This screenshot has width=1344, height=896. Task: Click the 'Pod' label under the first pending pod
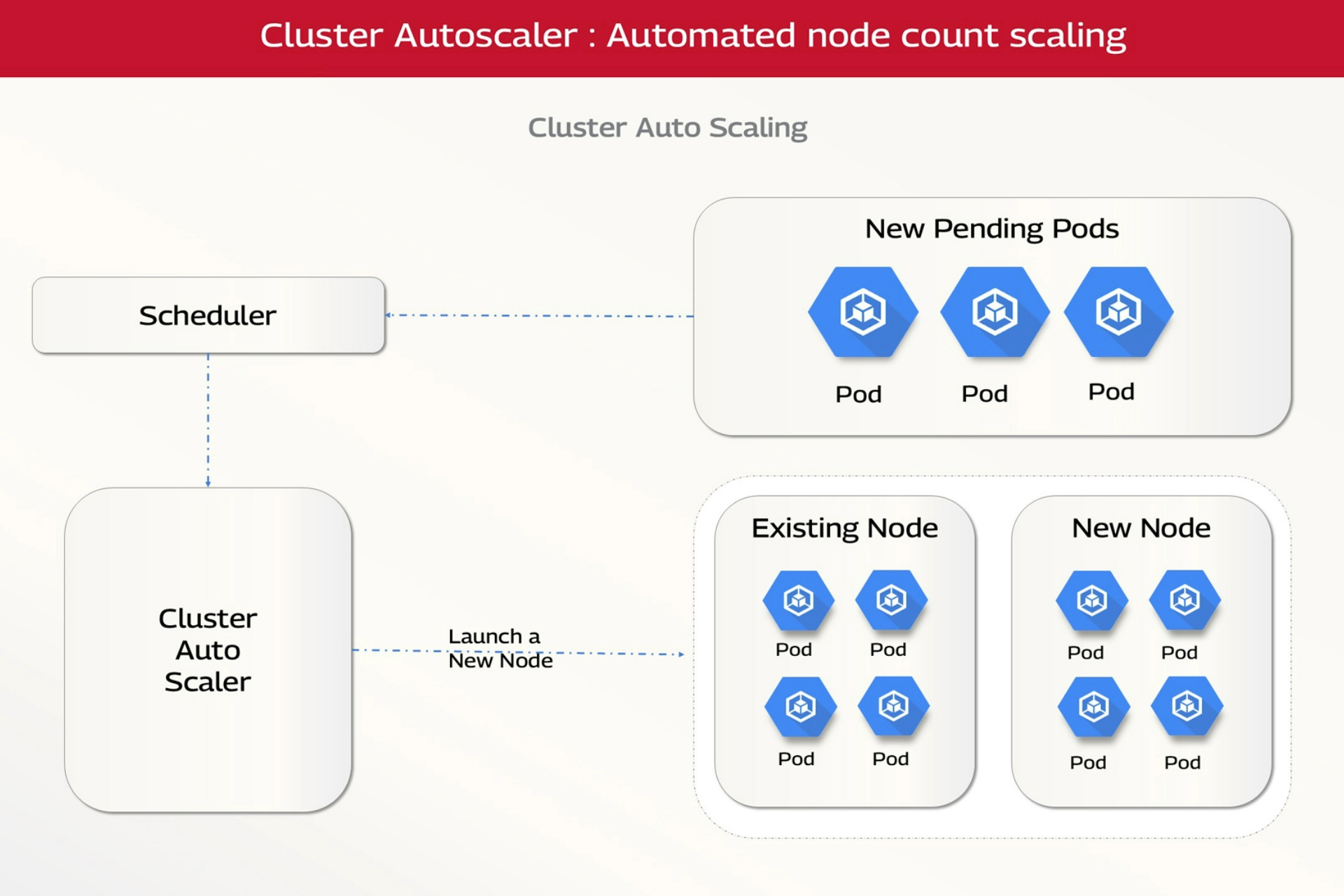click(x=858, y=394)
